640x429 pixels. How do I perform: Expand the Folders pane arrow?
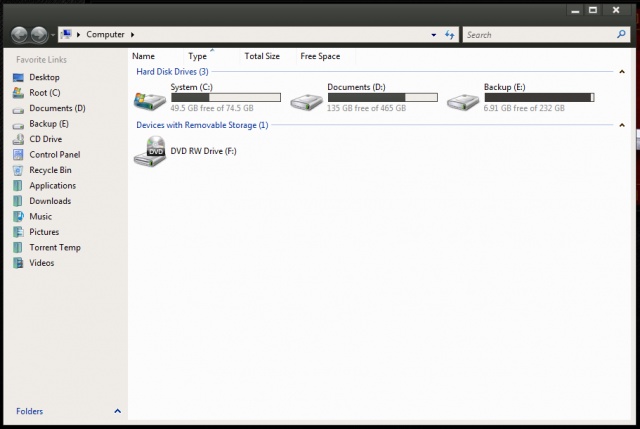point(118,411)
